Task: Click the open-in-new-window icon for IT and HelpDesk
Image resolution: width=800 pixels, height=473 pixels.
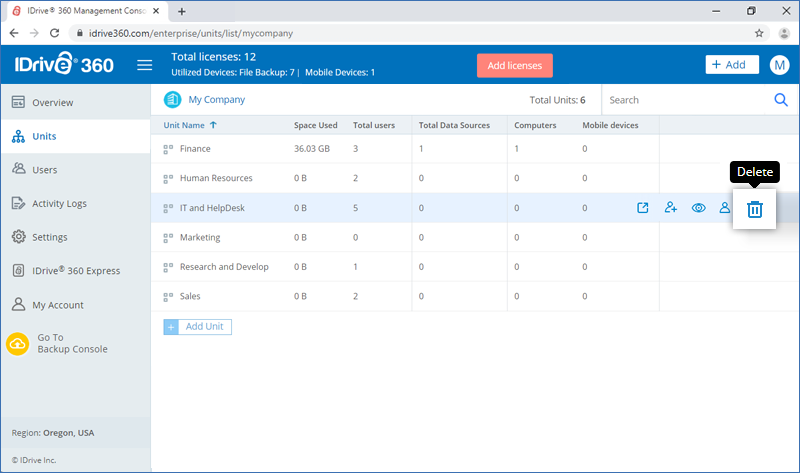Action: tap(642, 208)
